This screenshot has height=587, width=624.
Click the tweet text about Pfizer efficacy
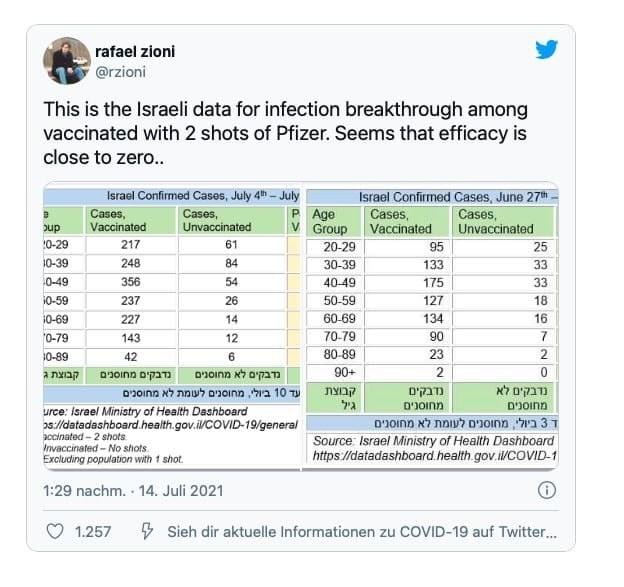pos(284,133)
